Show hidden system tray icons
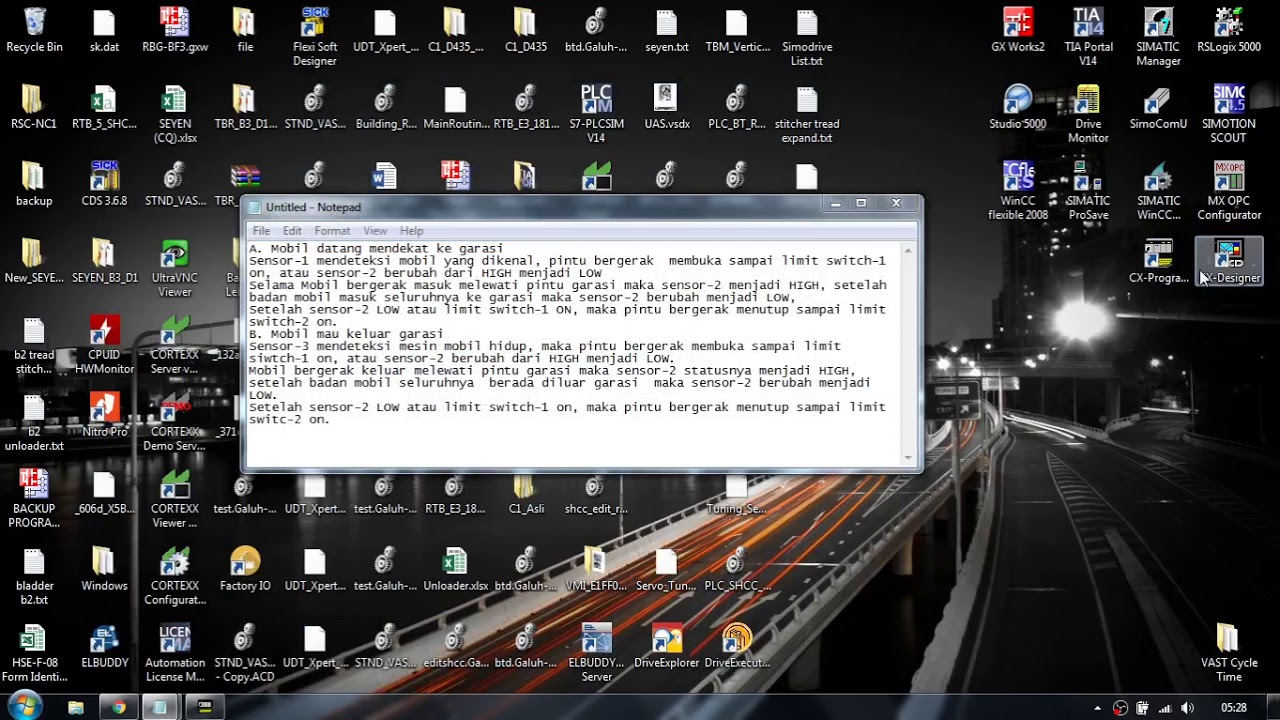 (x=1097, y=708)
